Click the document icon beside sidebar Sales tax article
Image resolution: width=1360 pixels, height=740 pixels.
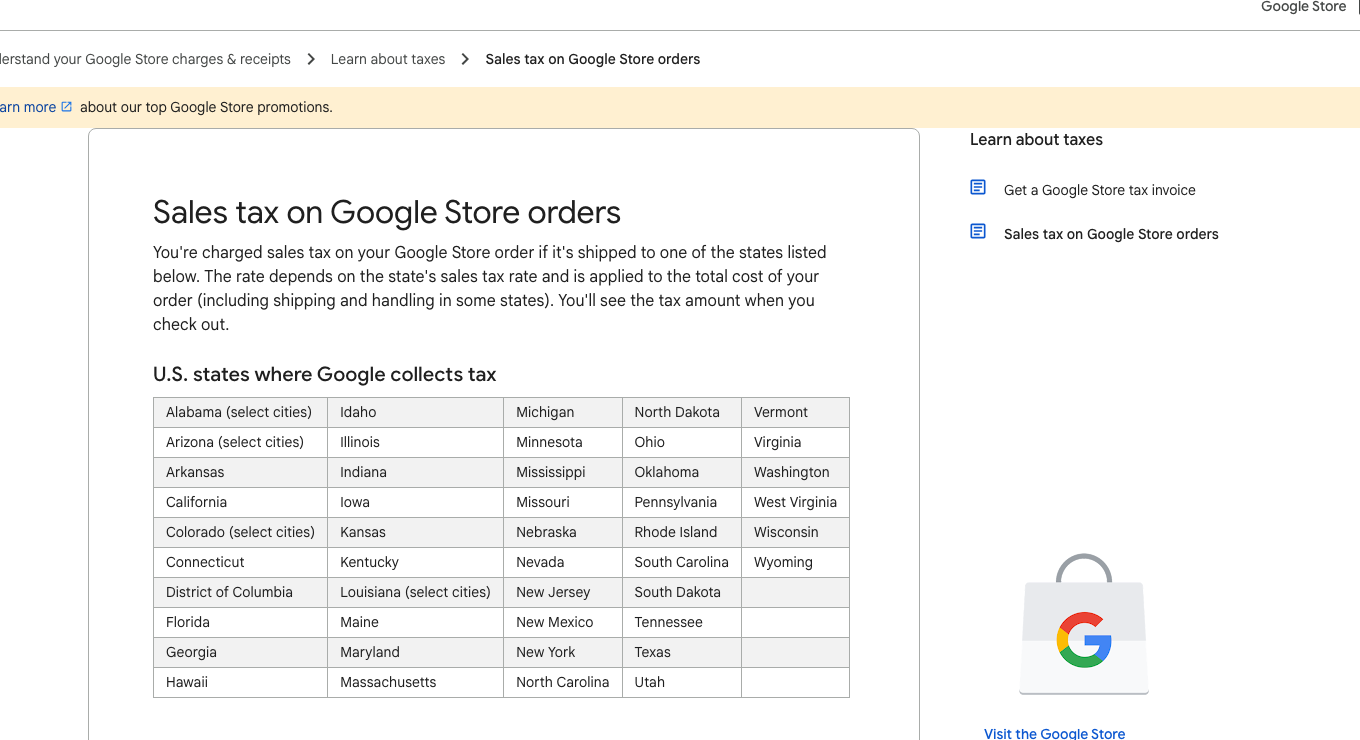[978, 232]
